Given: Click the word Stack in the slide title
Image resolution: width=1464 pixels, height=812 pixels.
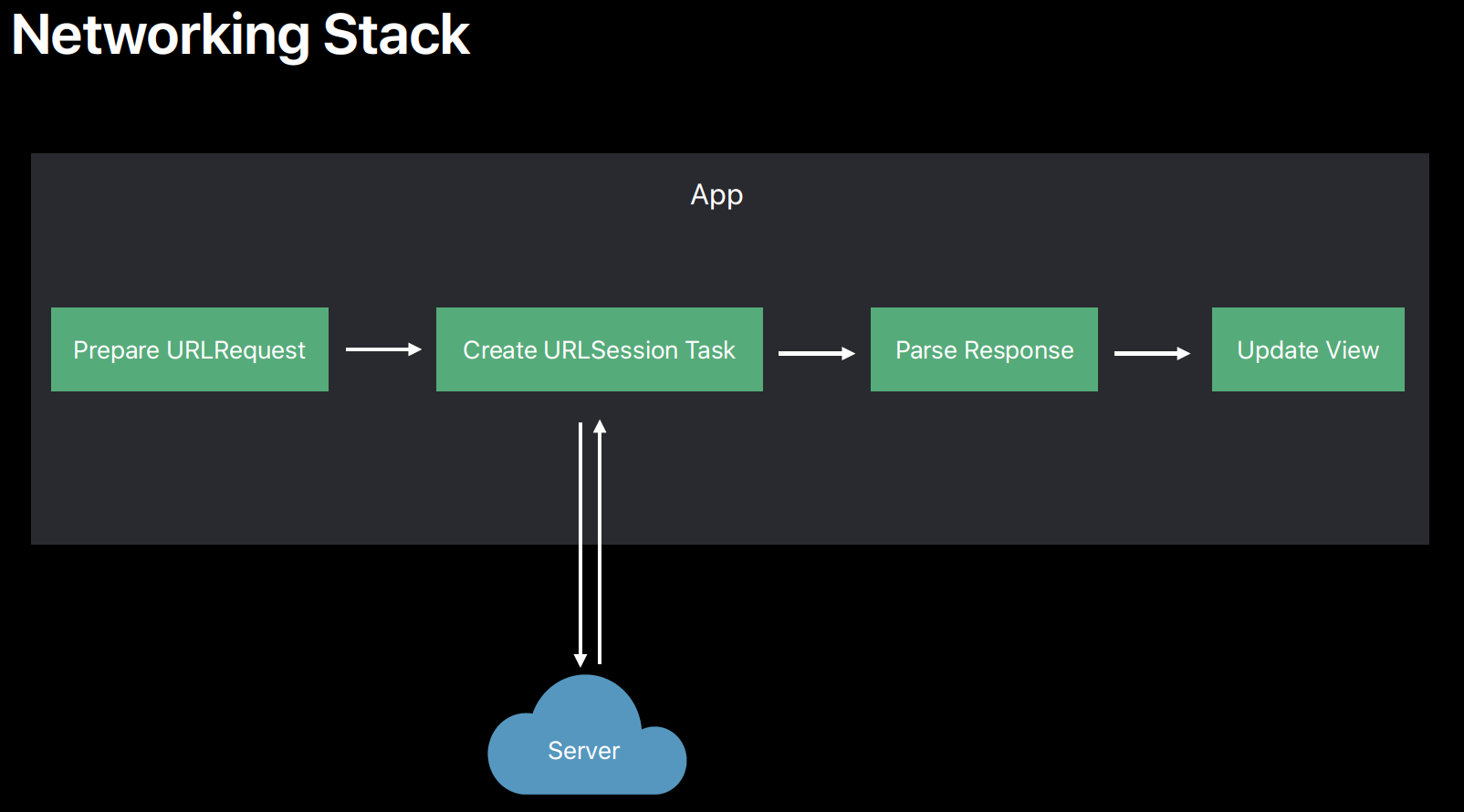Looking at the screenshot, I should (x=396, y=36).
